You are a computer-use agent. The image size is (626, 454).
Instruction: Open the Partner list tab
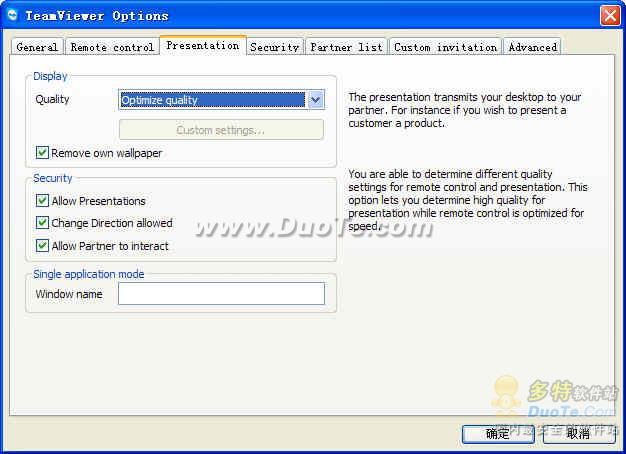coord(347,47)
